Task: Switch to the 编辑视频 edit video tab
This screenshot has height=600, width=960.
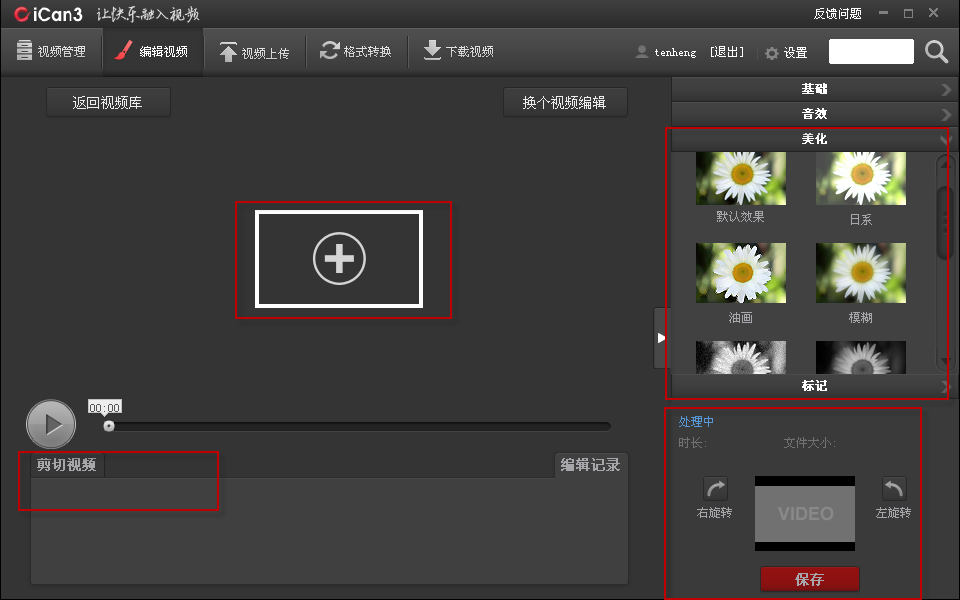Action: [152, 51]
